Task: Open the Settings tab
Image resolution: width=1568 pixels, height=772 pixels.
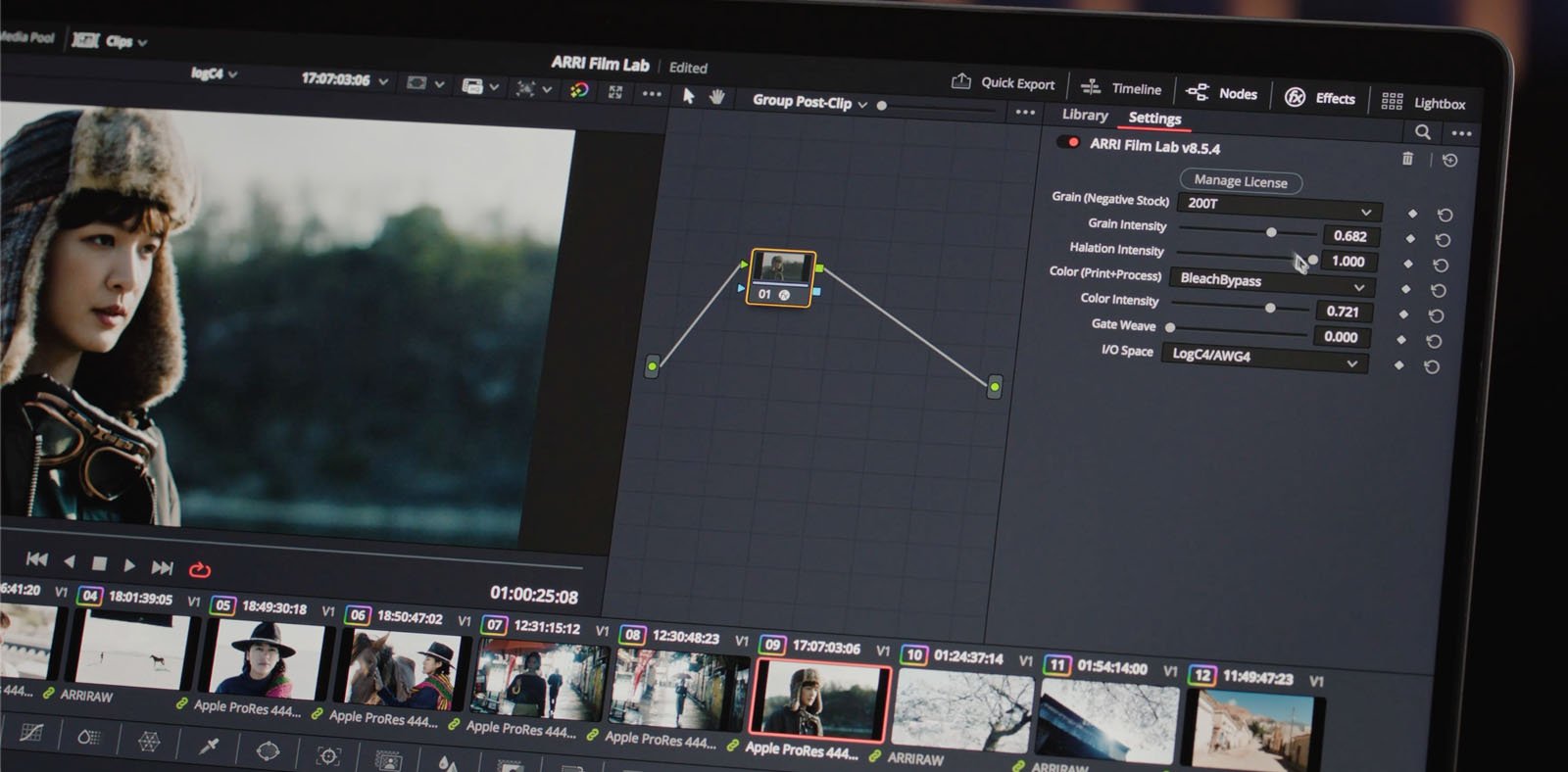Action: click(x=1154, y=119)
